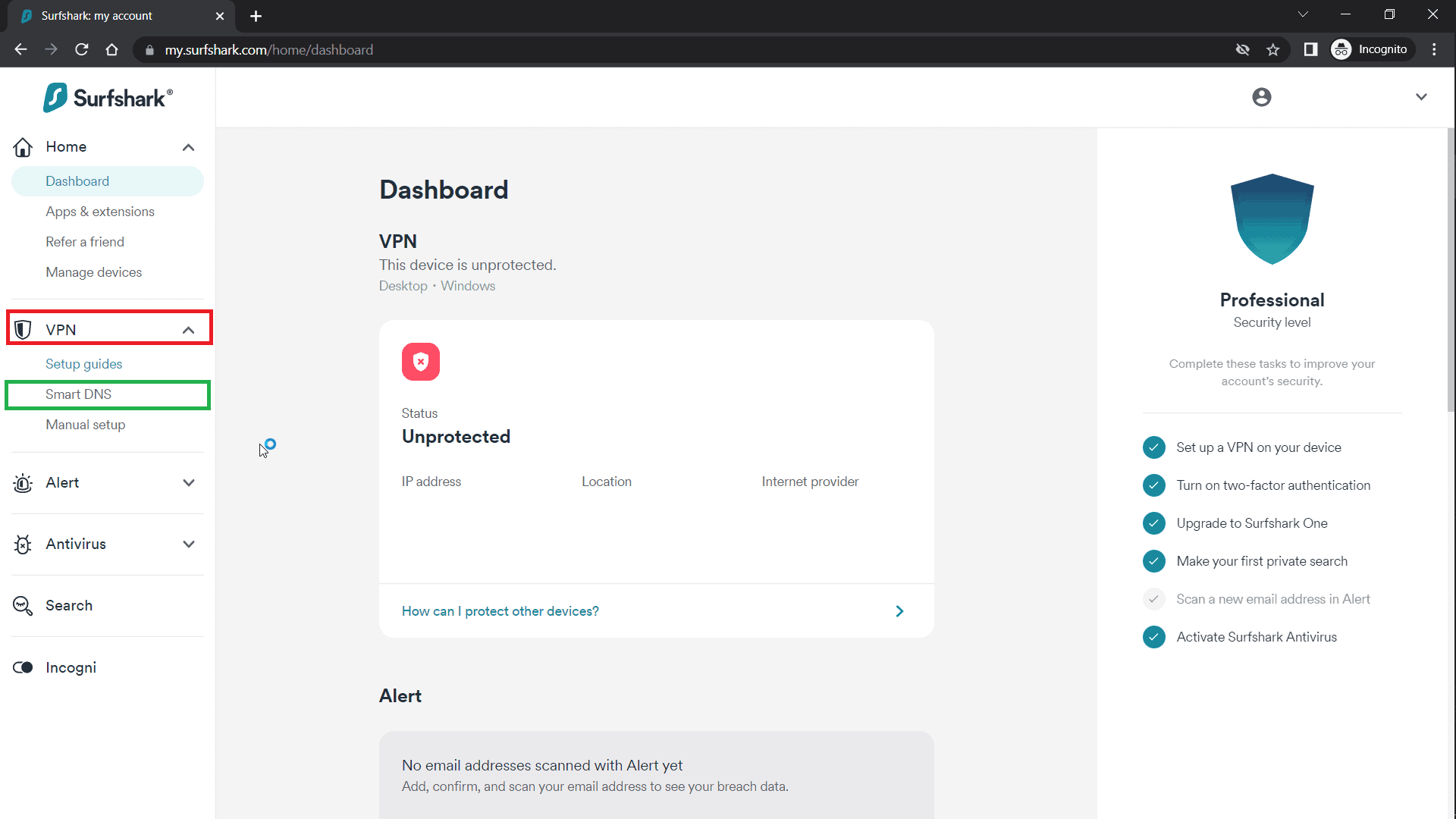
Task: Open Setup guides link
Action: pos(83,364)
